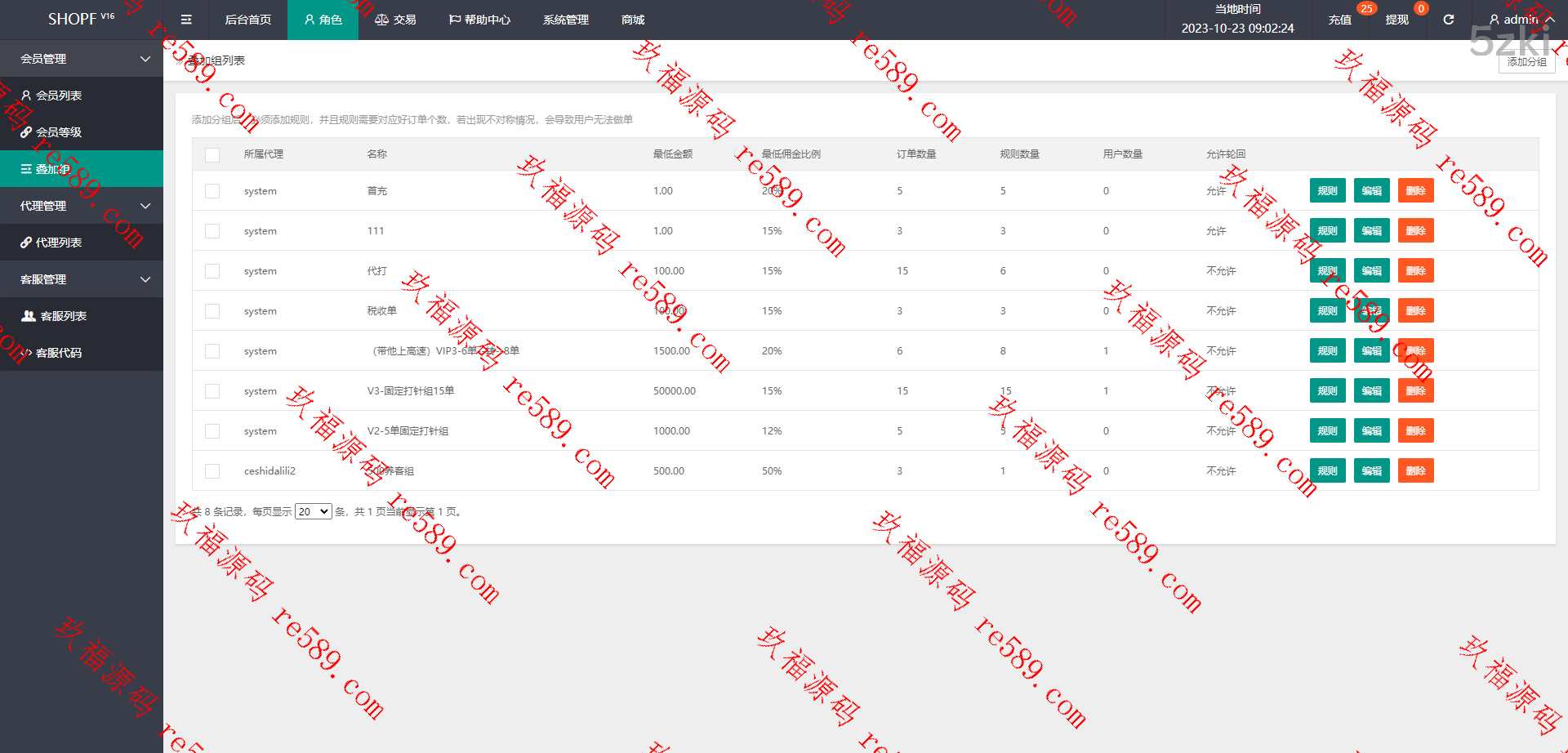
Task: Check the select-all checkbox in table header
Action: pos(212,154)
